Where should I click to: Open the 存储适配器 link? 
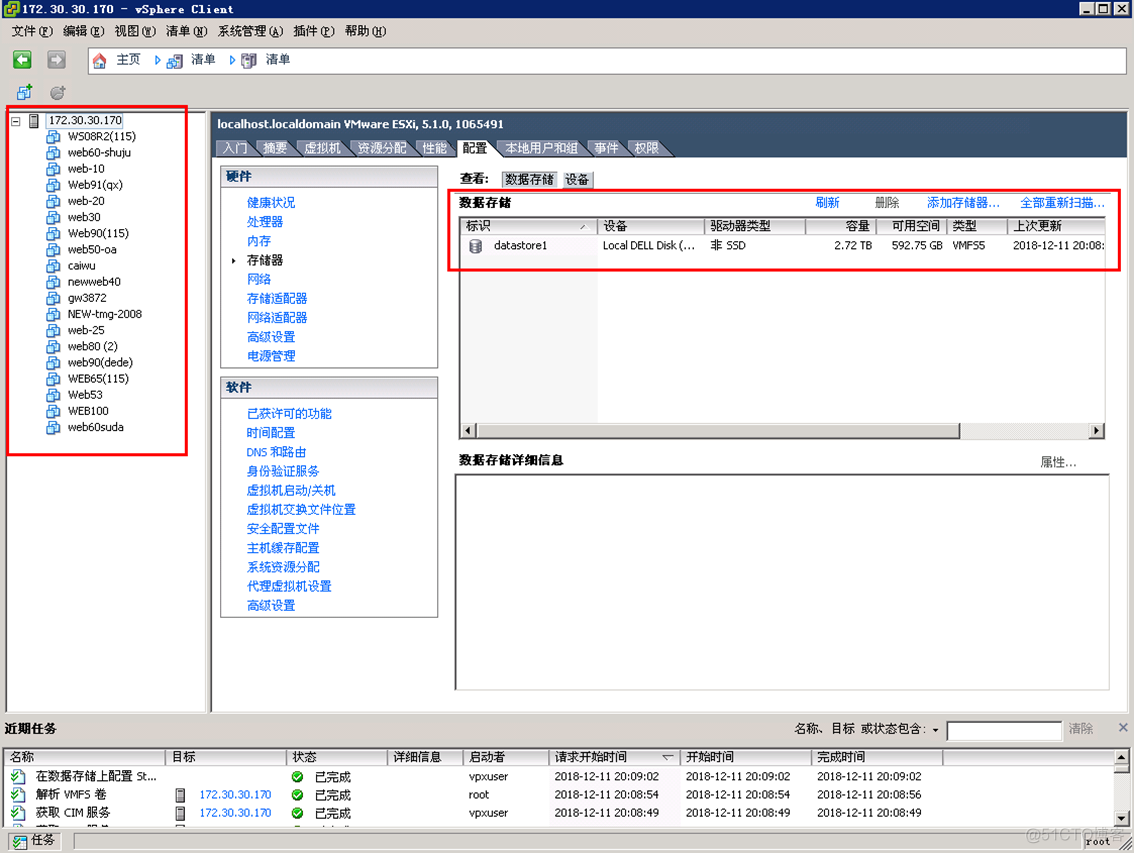click(x=277, y=299)
